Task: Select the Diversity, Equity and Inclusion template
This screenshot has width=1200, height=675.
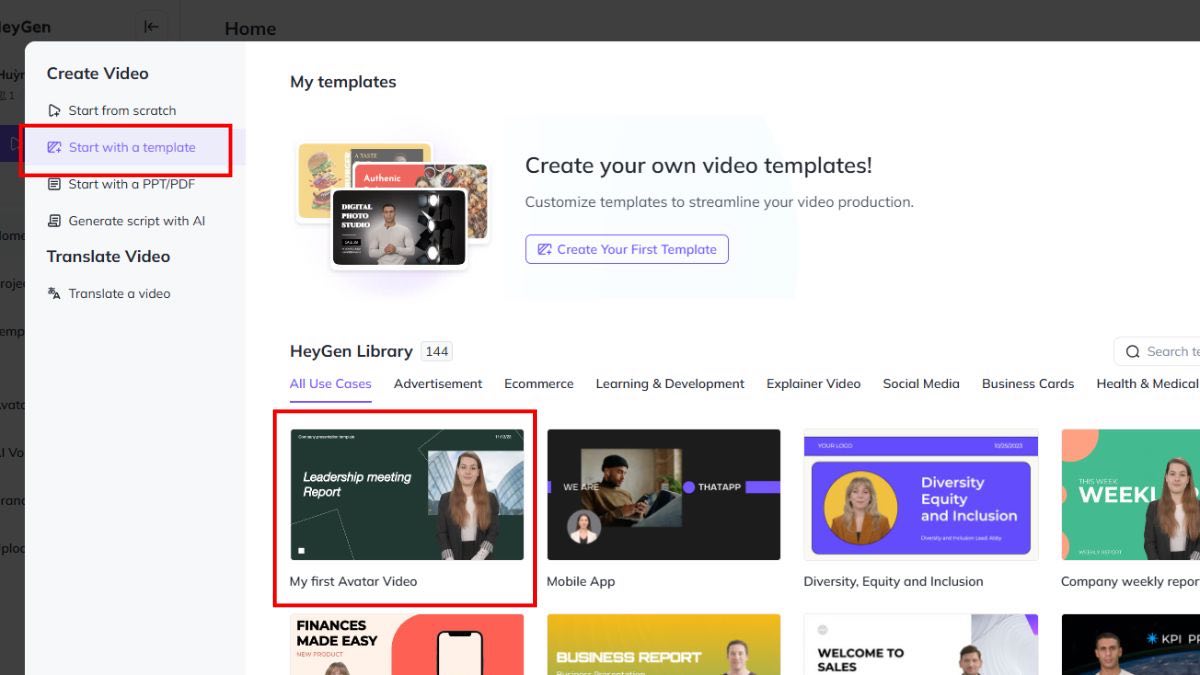Action: pyautogui.click(x=921, y=493)
